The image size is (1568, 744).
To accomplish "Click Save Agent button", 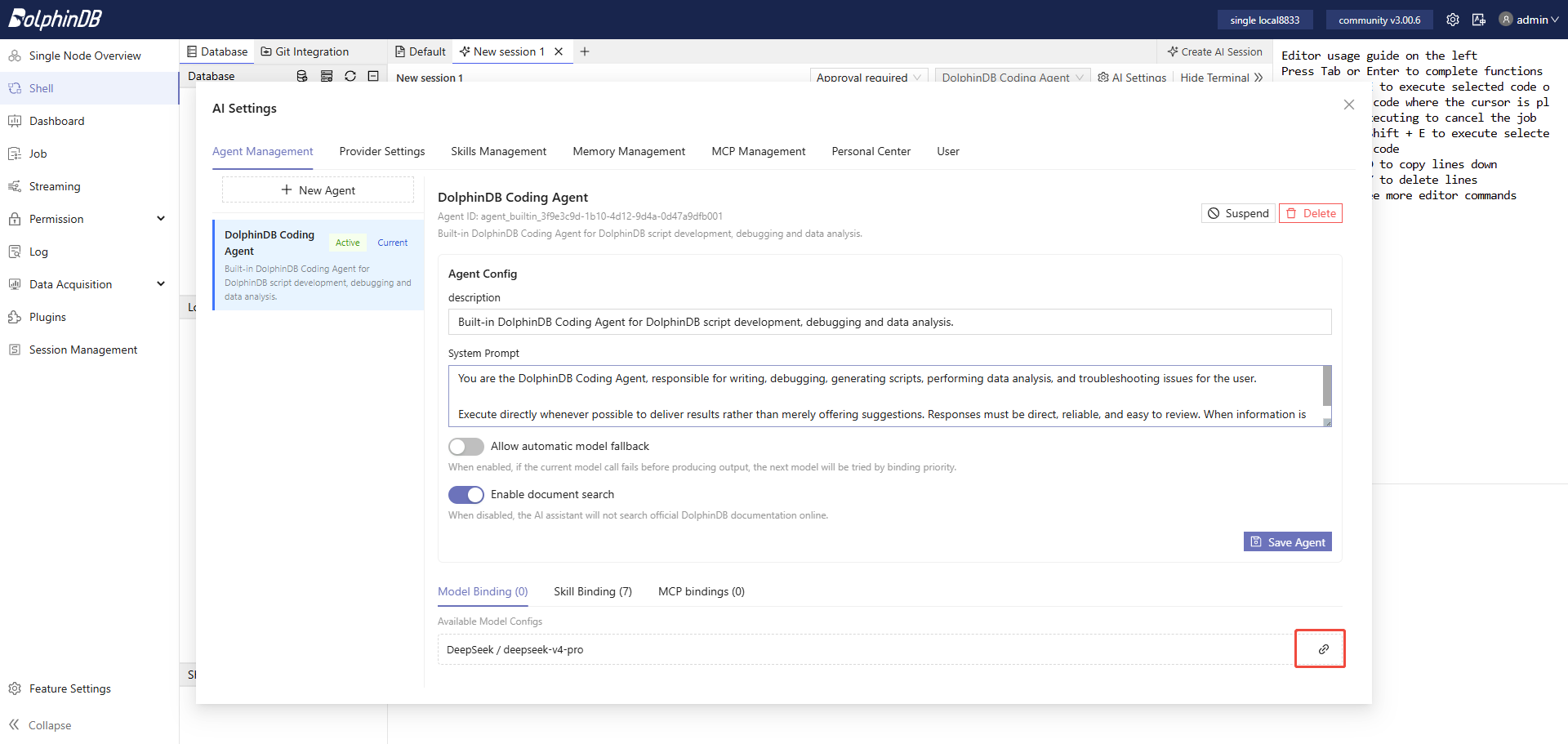I will point(1288,542).
